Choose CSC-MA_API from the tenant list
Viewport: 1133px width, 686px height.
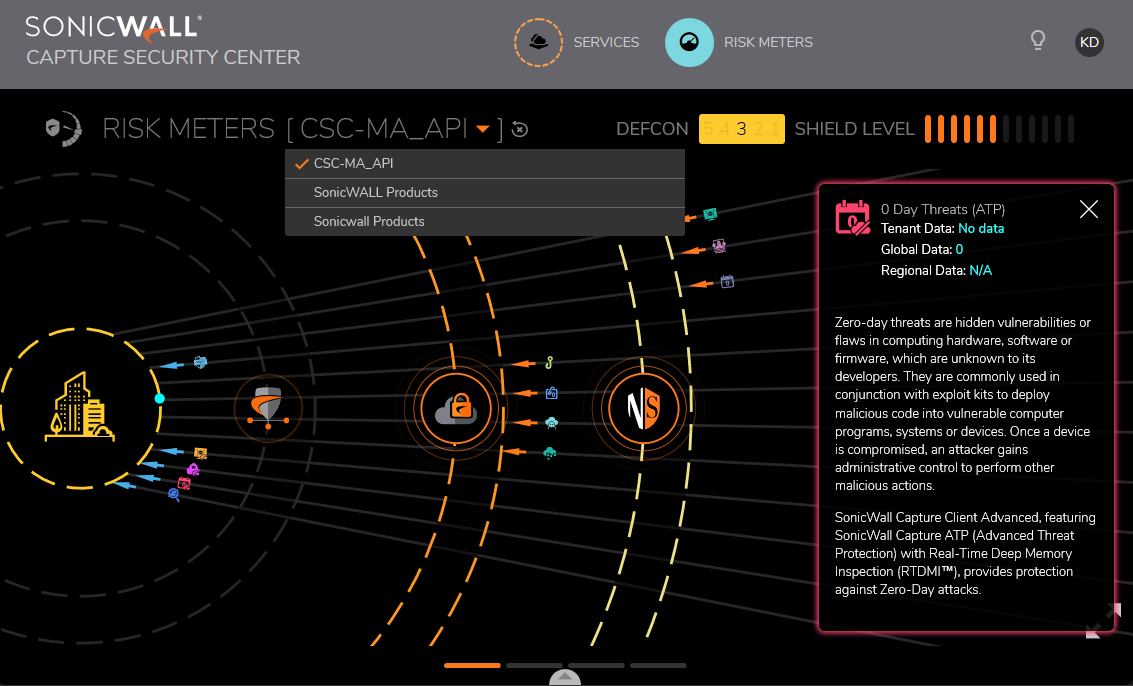tap(485, 163)
